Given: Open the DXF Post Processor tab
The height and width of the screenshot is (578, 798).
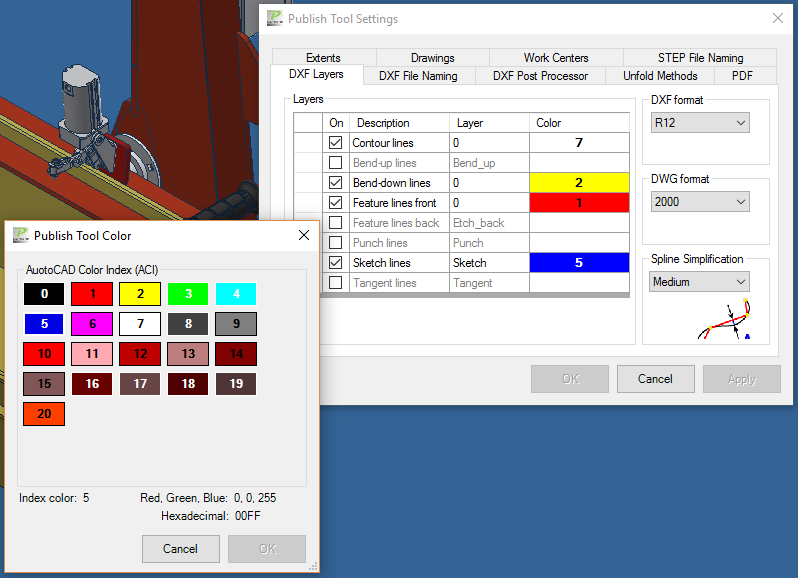Looking at the screenshot, I should 540,76.
